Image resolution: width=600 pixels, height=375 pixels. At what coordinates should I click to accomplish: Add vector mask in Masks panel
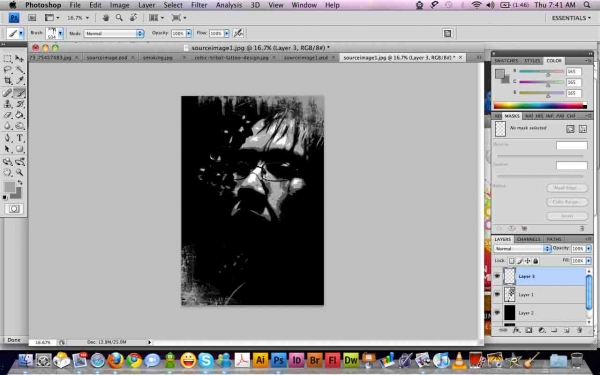(582, 129)
